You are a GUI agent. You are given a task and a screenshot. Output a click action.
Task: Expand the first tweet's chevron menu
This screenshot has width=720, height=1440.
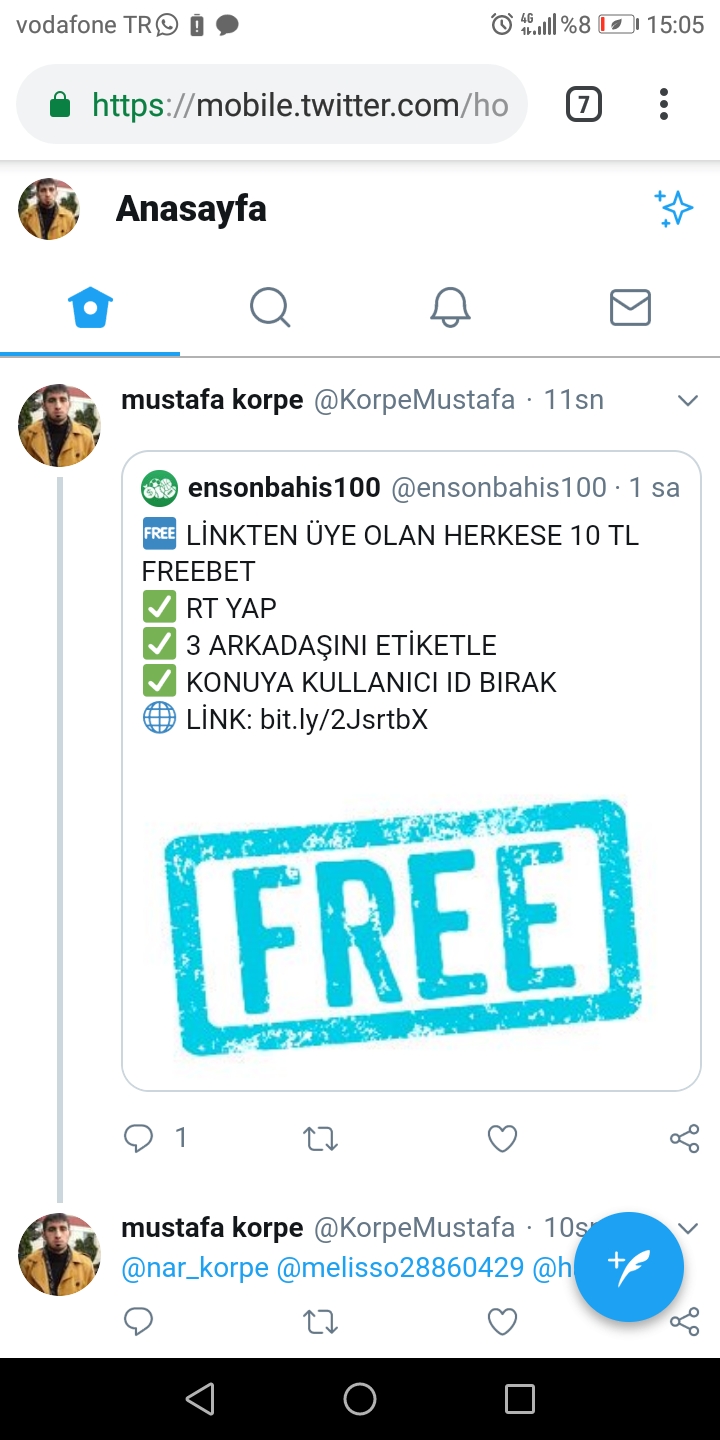687,401
